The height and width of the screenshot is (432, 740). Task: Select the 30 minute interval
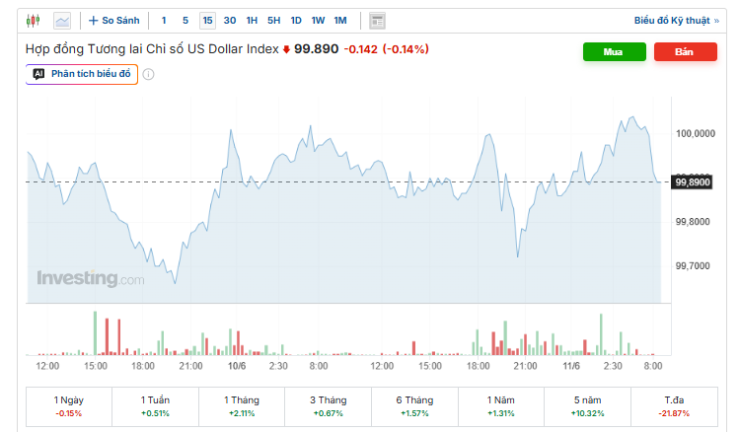(x=230, y=21)
